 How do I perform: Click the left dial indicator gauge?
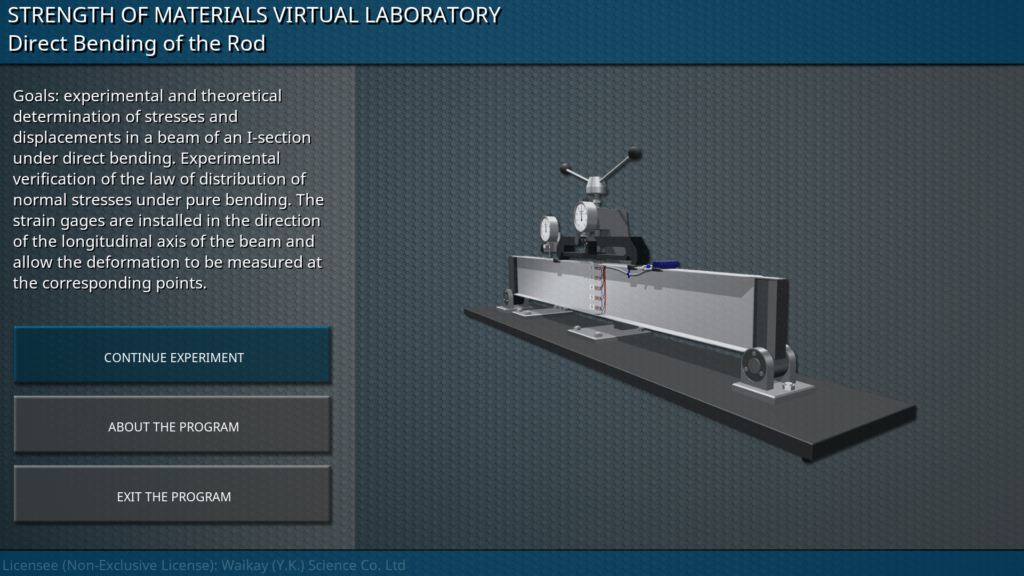(x=550, y=229)
